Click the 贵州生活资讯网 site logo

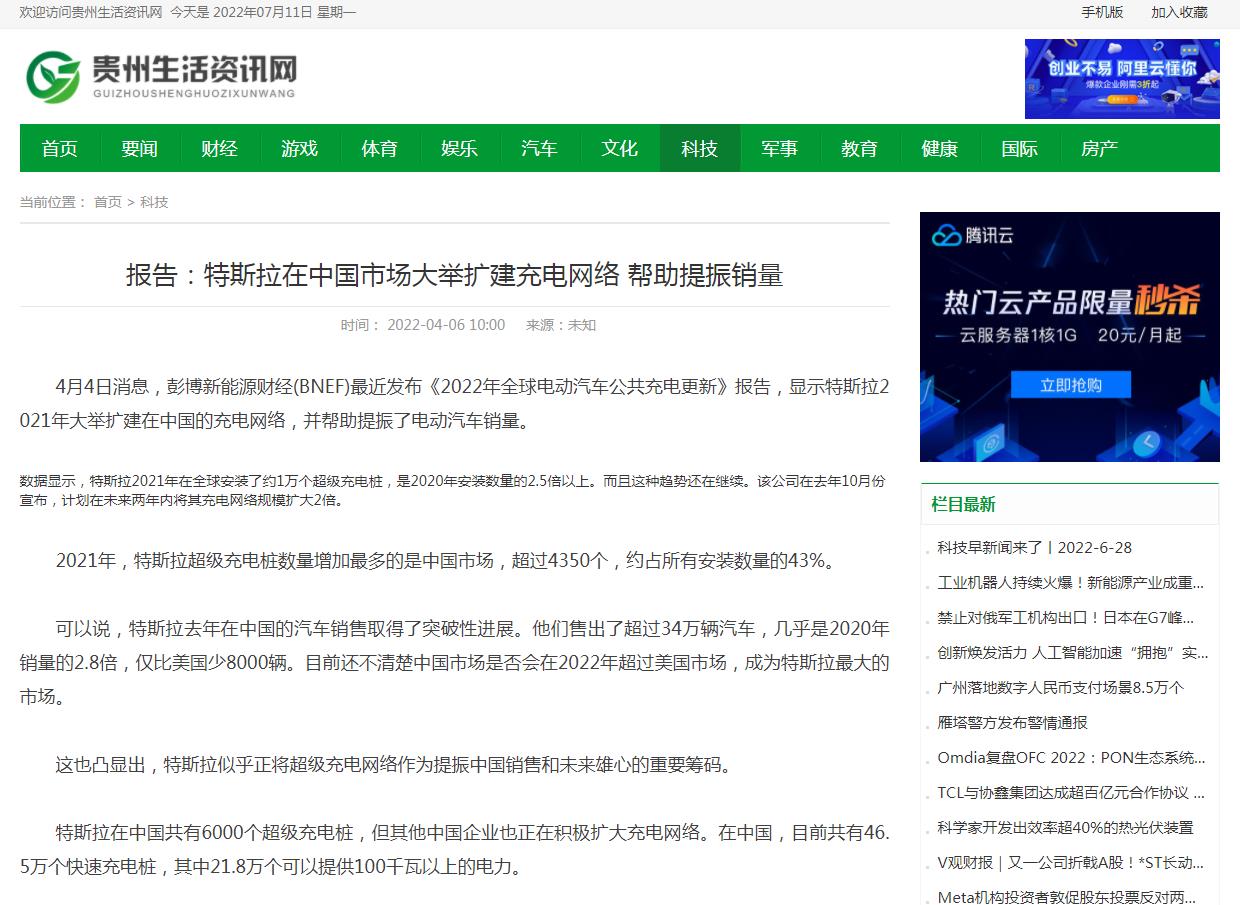pyautogui.click(x=160, y=77)
